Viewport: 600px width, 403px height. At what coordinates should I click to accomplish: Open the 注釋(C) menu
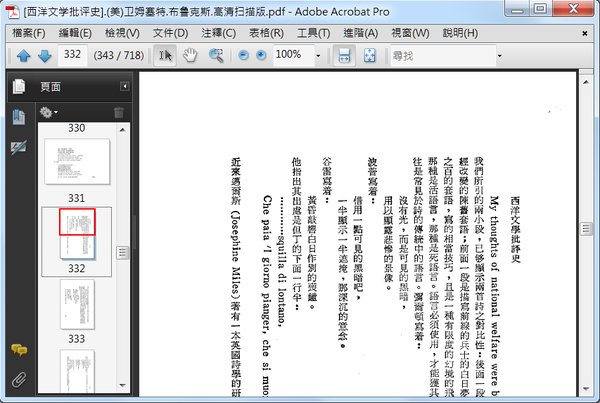point(218,33)
